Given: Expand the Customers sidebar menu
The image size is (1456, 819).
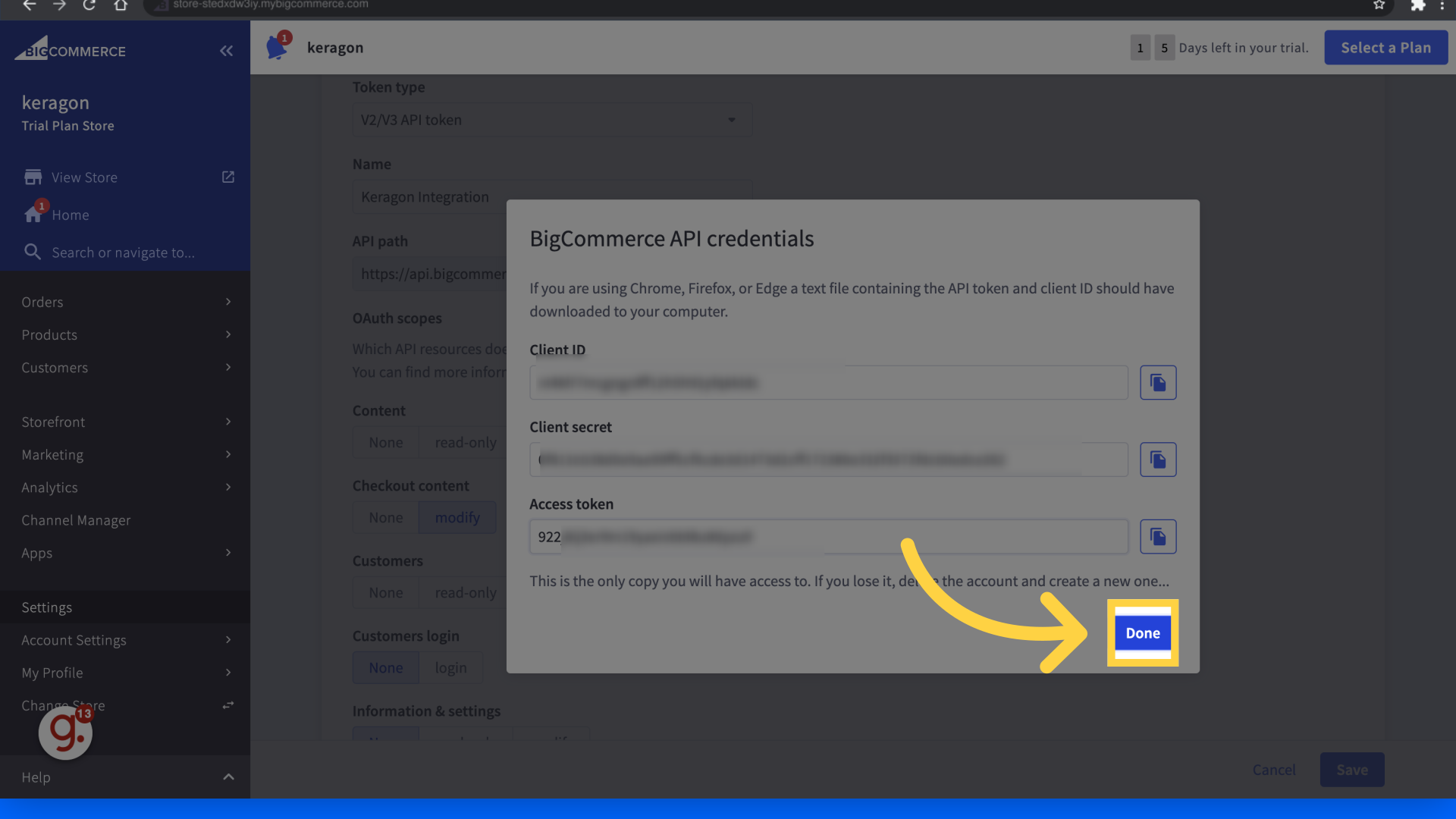Looking at the screenshot, I should 125,367.
